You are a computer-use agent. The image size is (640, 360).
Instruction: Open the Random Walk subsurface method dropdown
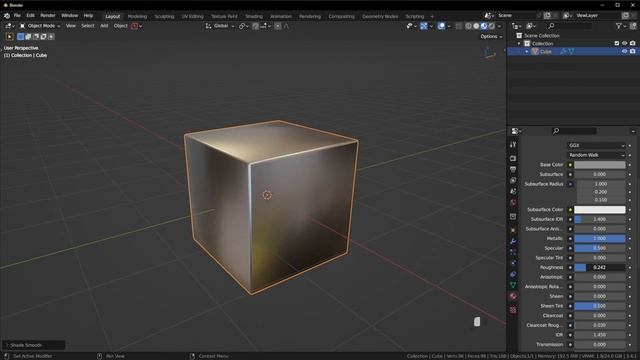596,155
